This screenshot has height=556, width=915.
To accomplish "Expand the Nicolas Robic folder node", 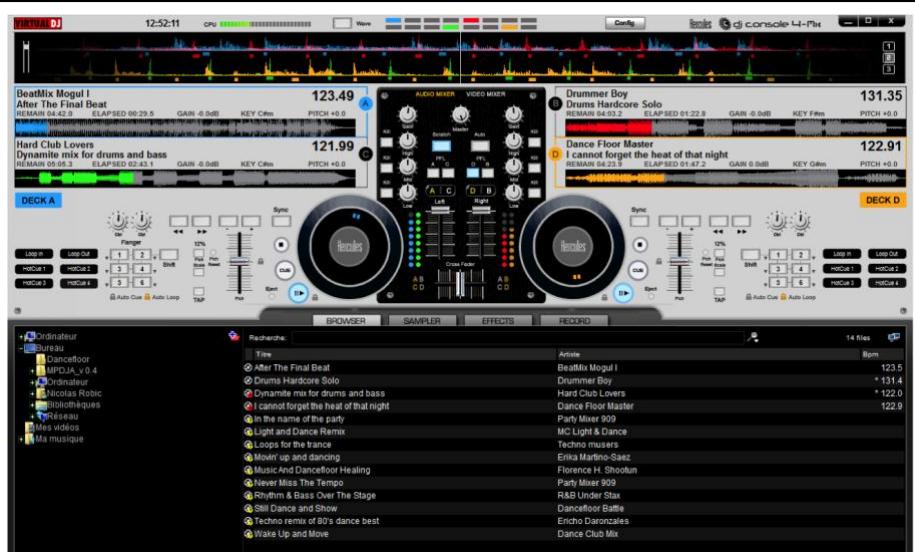I will coord(32,394).
